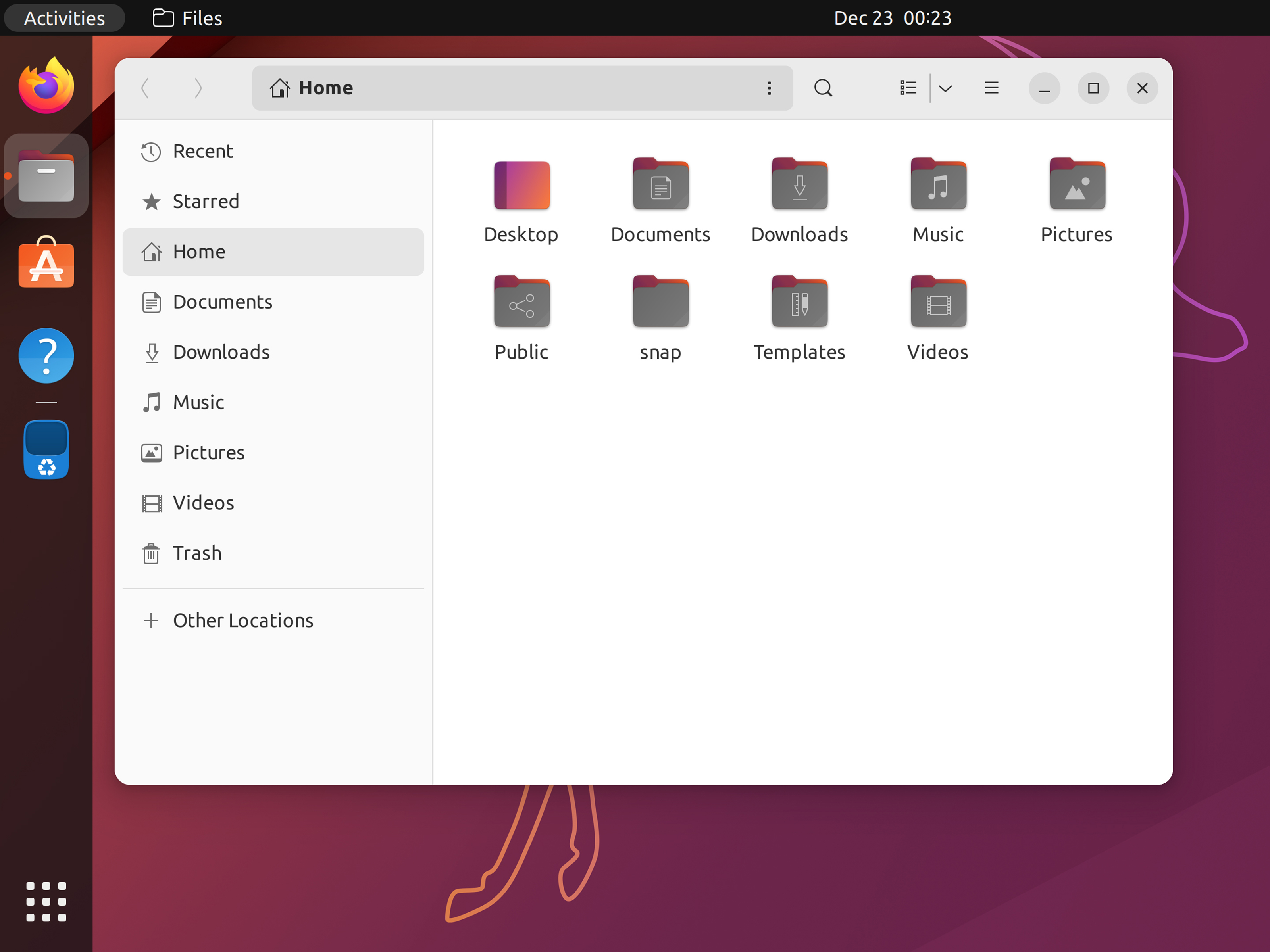Viewport: 1270px width, 952px height.
Task: Click the back navigation arrow
Action: coord(145,88)
